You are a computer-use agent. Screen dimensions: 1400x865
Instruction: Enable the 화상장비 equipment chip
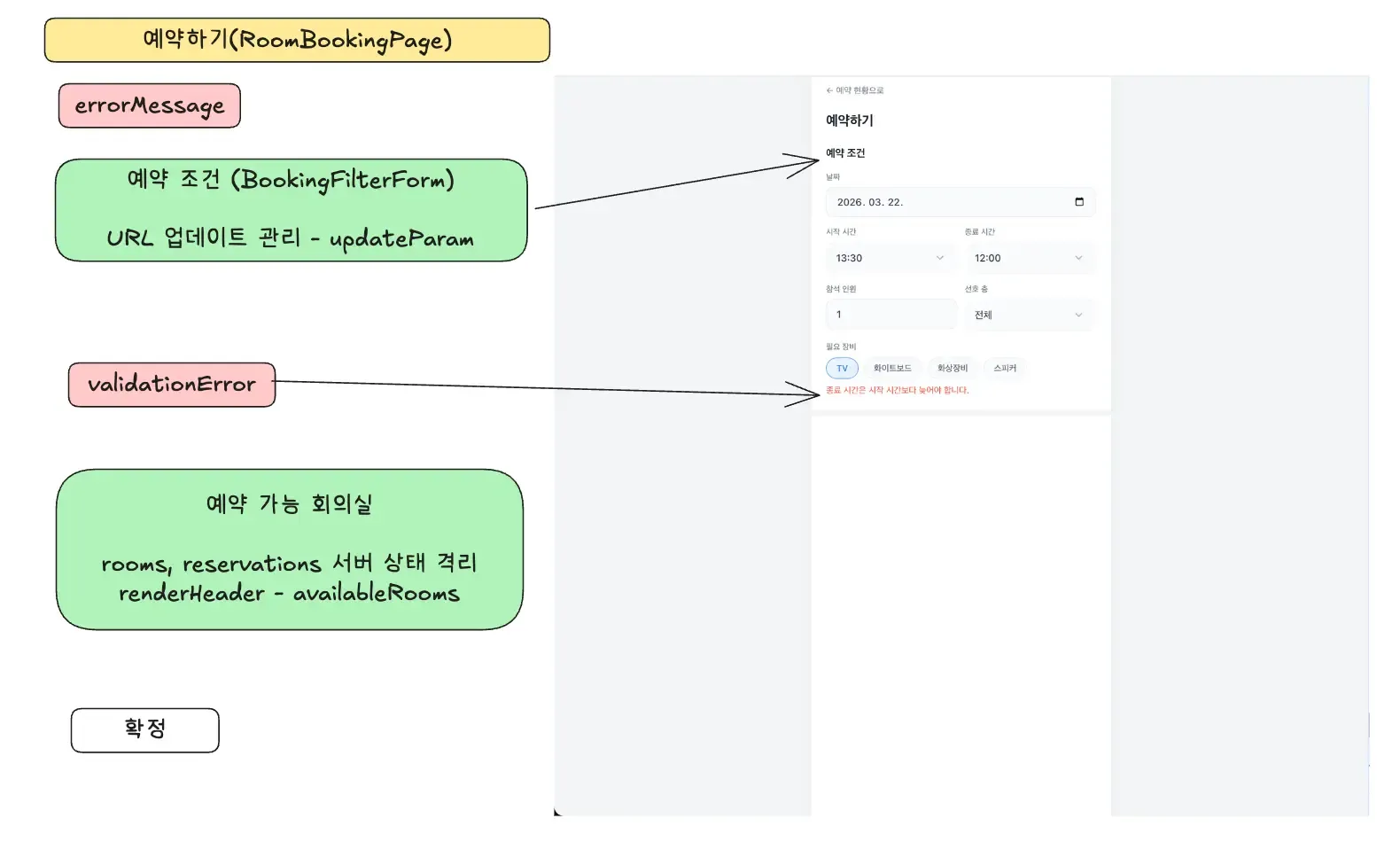(x=952, y=368)
